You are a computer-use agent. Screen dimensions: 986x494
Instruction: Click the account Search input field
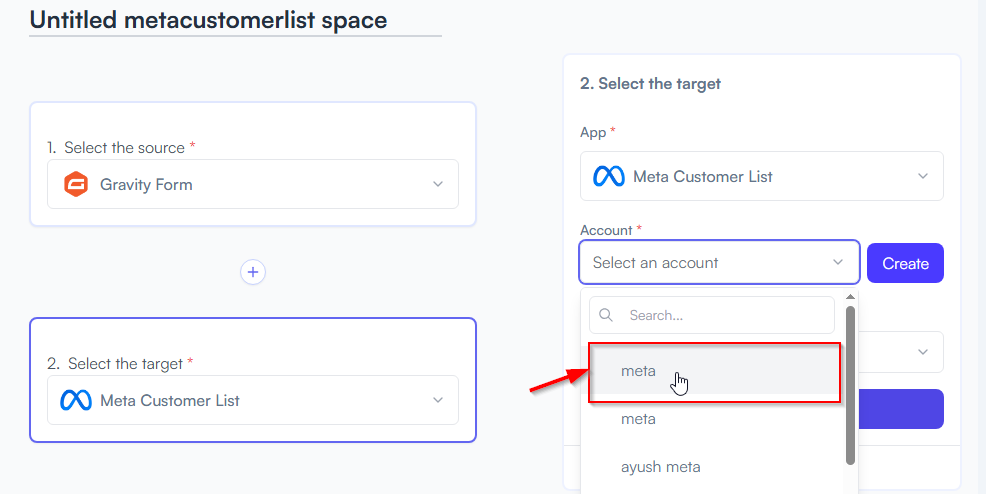click(x=712, y=315)
